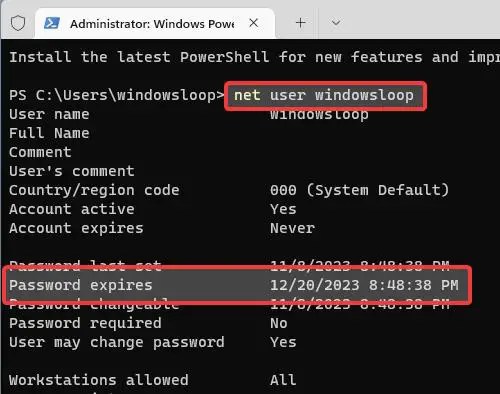
Task: Click the 12/20/2023 8:48:38 PM expiry value
Action: 364,285
